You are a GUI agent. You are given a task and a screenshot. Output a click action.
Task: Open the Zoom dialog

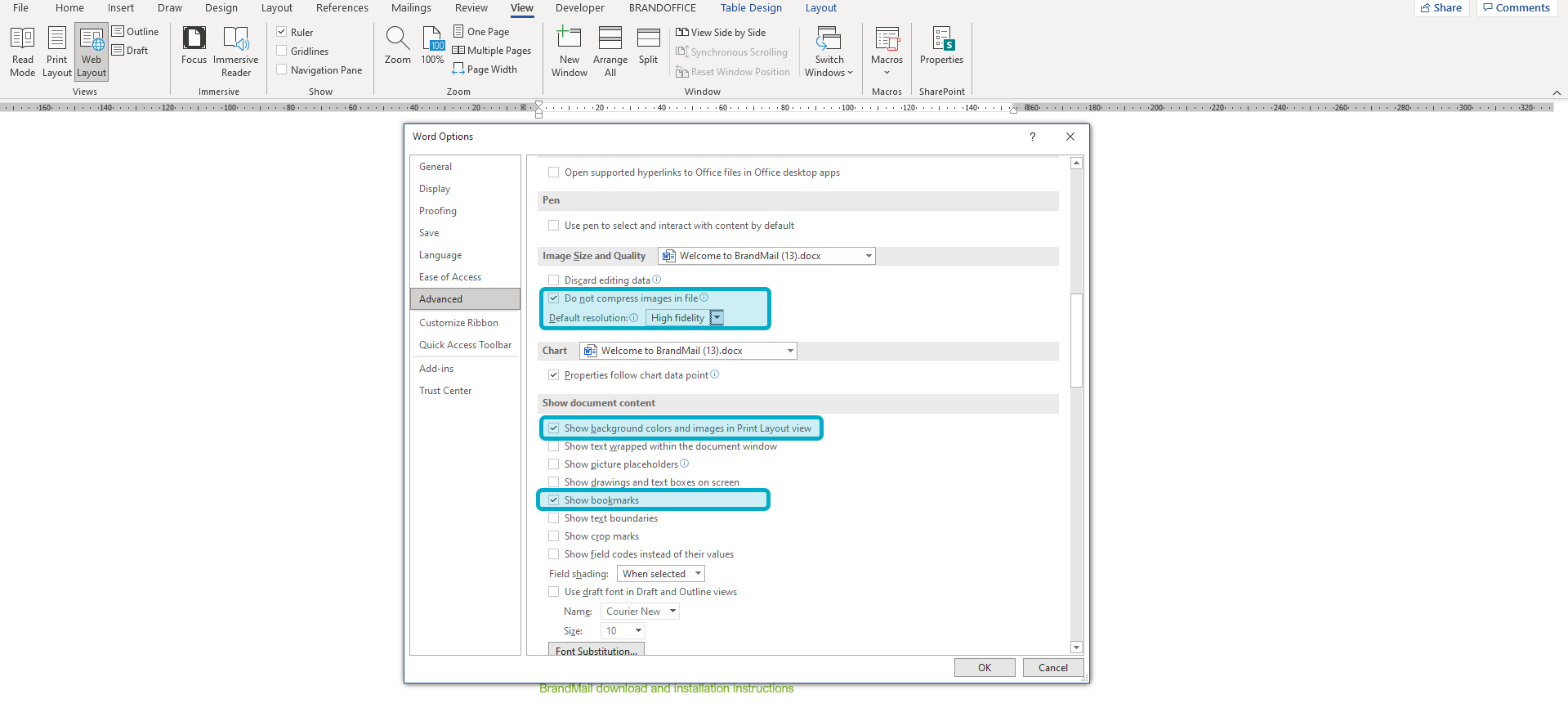click(x=398, y=45)
